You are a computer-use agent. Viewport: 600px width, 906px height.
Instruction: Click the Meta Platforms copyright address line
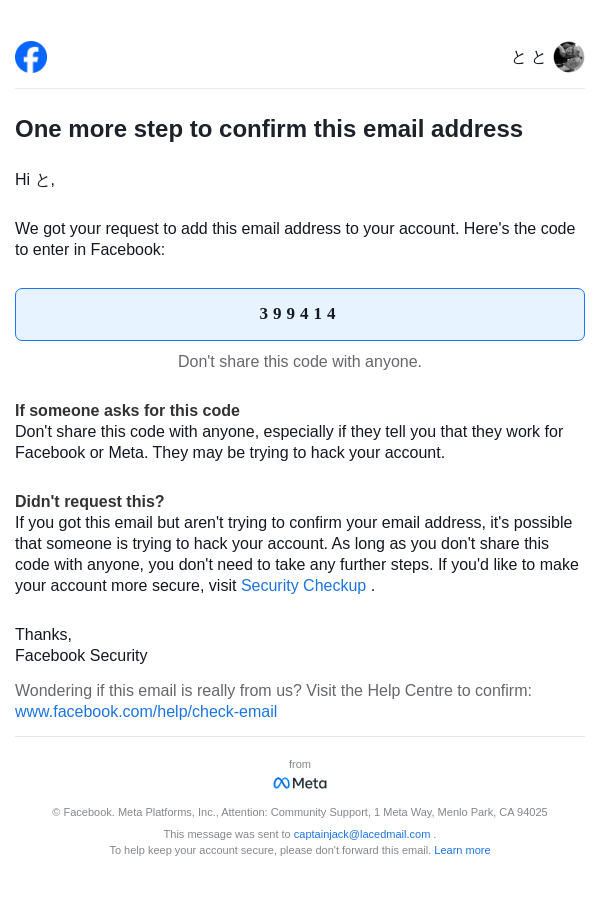(x=300, y=812)
